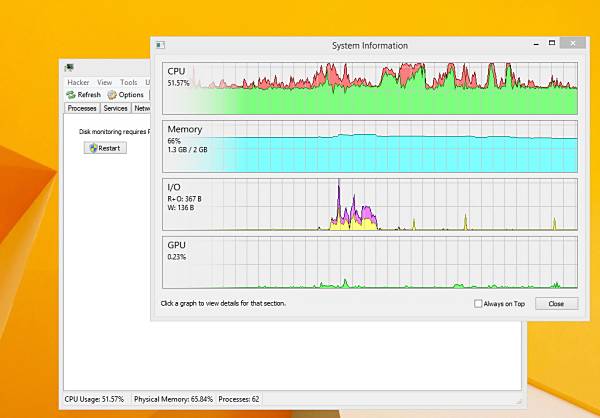Open CPU graph details

pos(370,88)
